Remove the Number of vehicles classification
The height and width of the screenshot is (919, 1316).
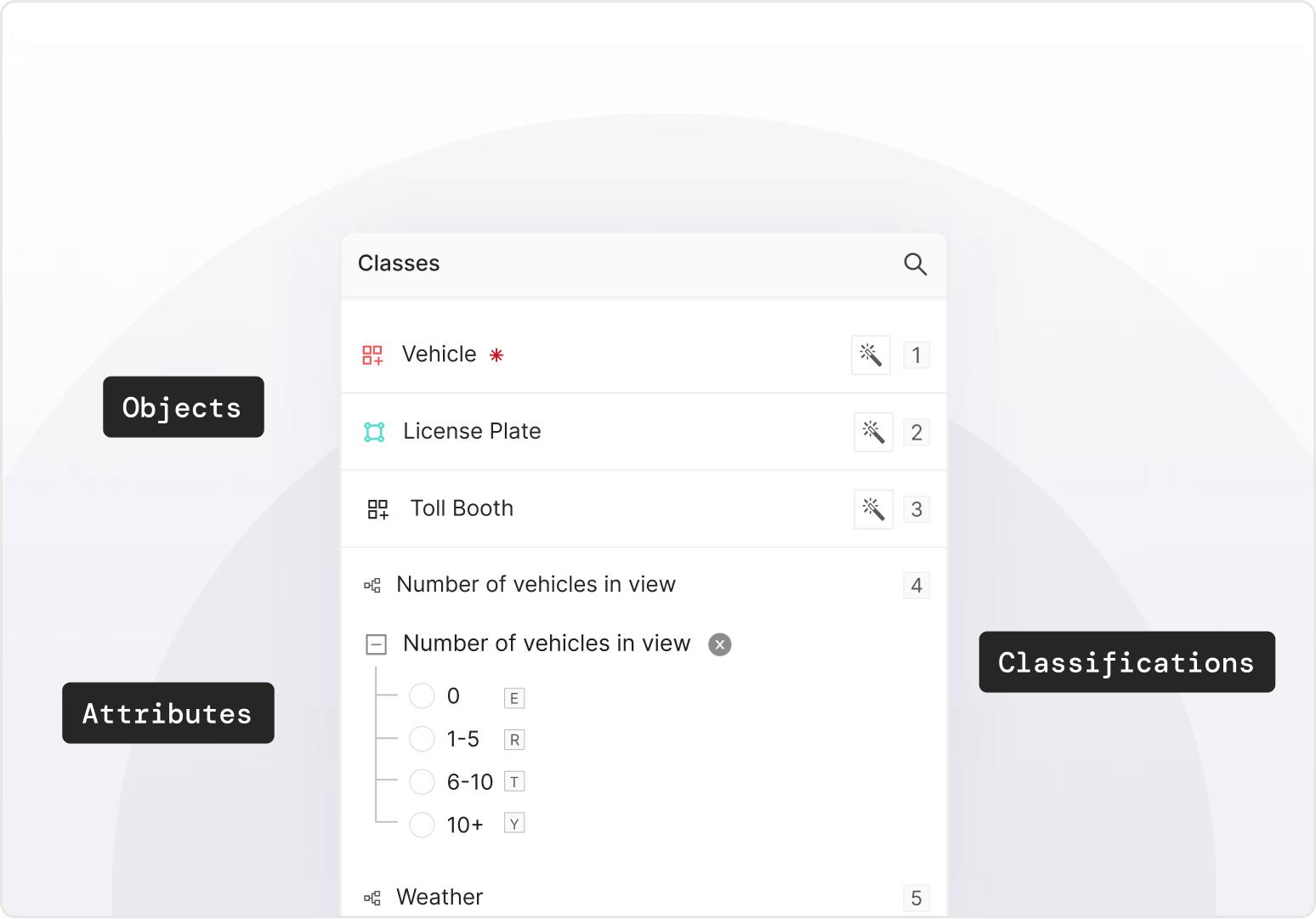(x=720, y=644)
